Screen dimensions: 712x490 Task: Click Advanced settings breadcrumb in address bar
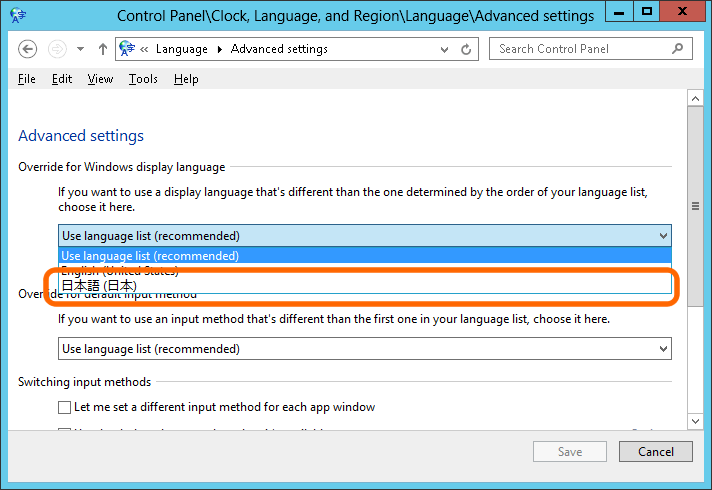[279, 49]
